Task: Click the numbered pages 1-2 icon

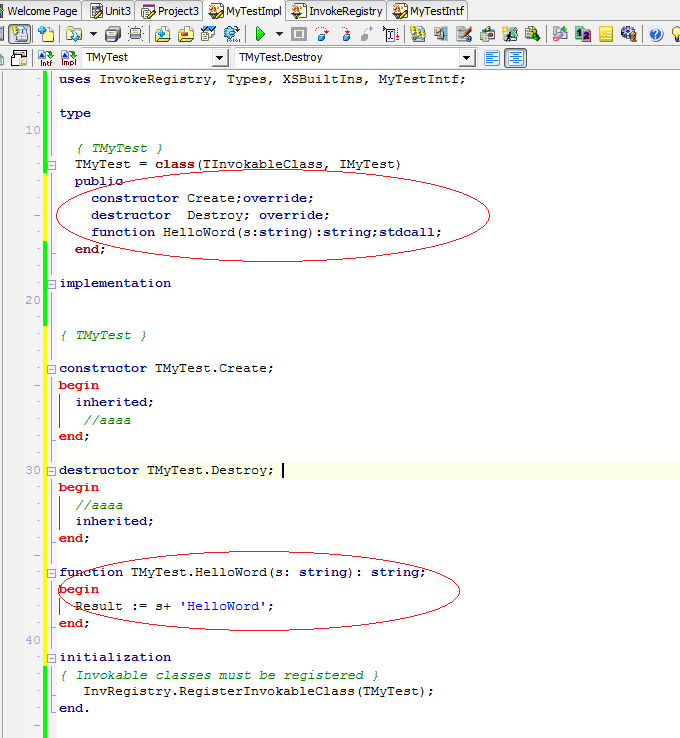Action: coord(583,34)
